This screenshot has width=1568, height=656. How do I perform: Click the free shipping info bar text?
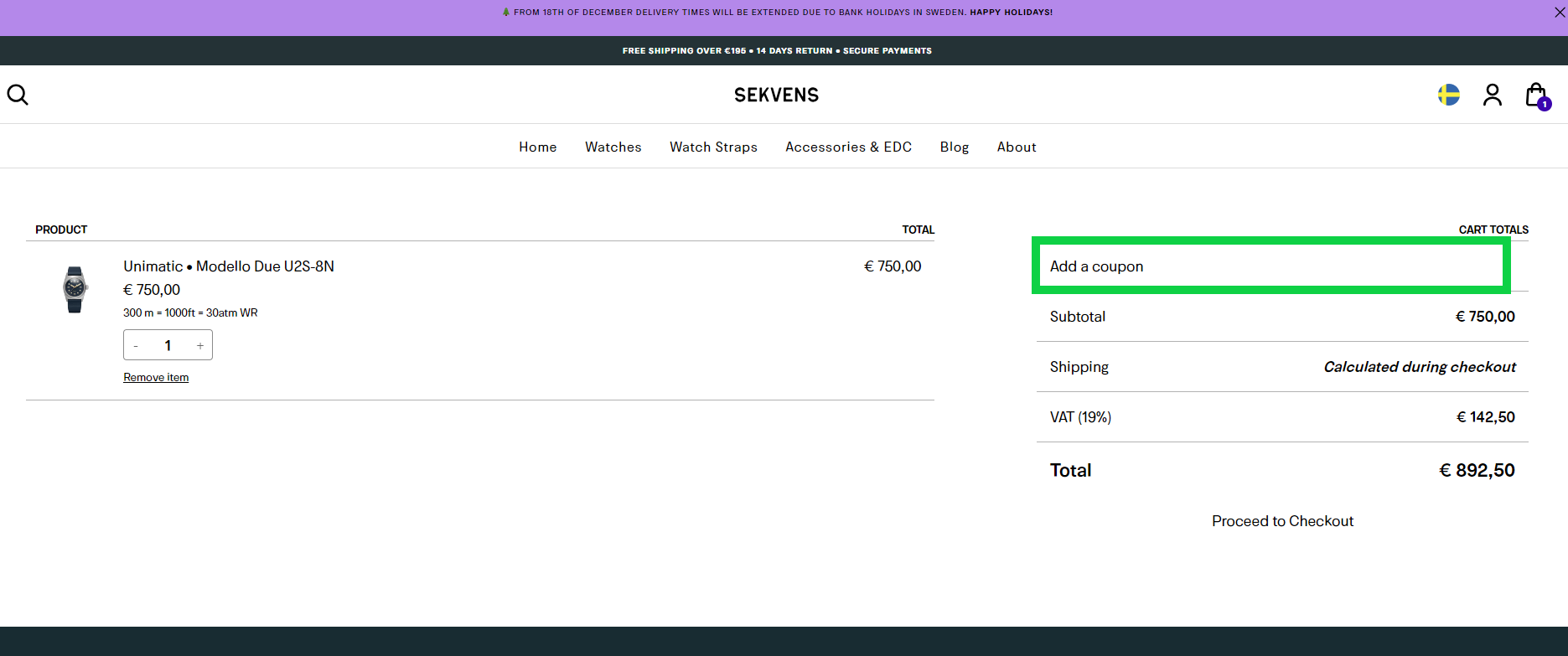click(x=777, y=51)
